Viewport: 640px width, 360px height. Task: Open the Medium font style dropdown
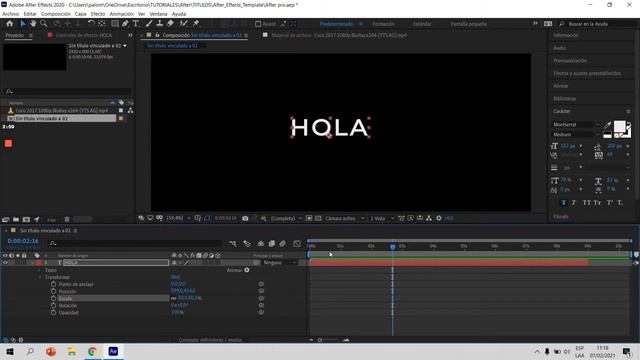(x=598, y=135)
